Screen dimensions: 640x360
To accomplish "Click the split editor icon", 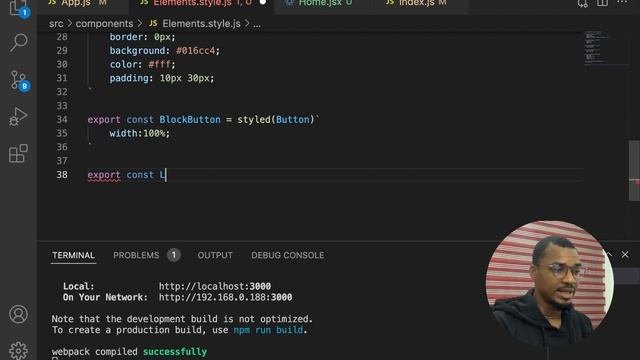I will click(x=602, y=3).
